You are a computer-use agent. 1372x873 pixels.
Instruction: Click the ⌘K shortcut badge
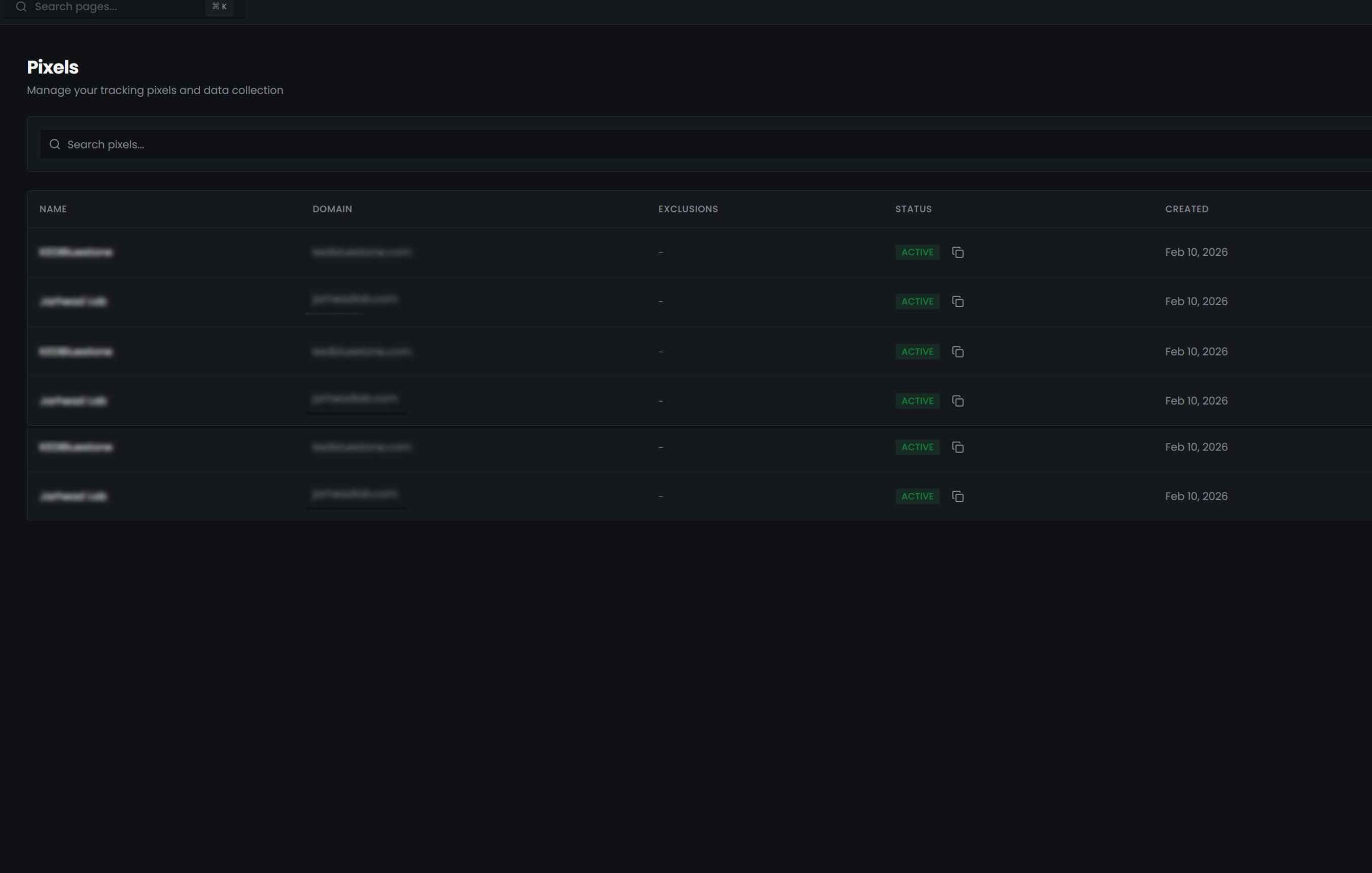click(x=219, y=7)
